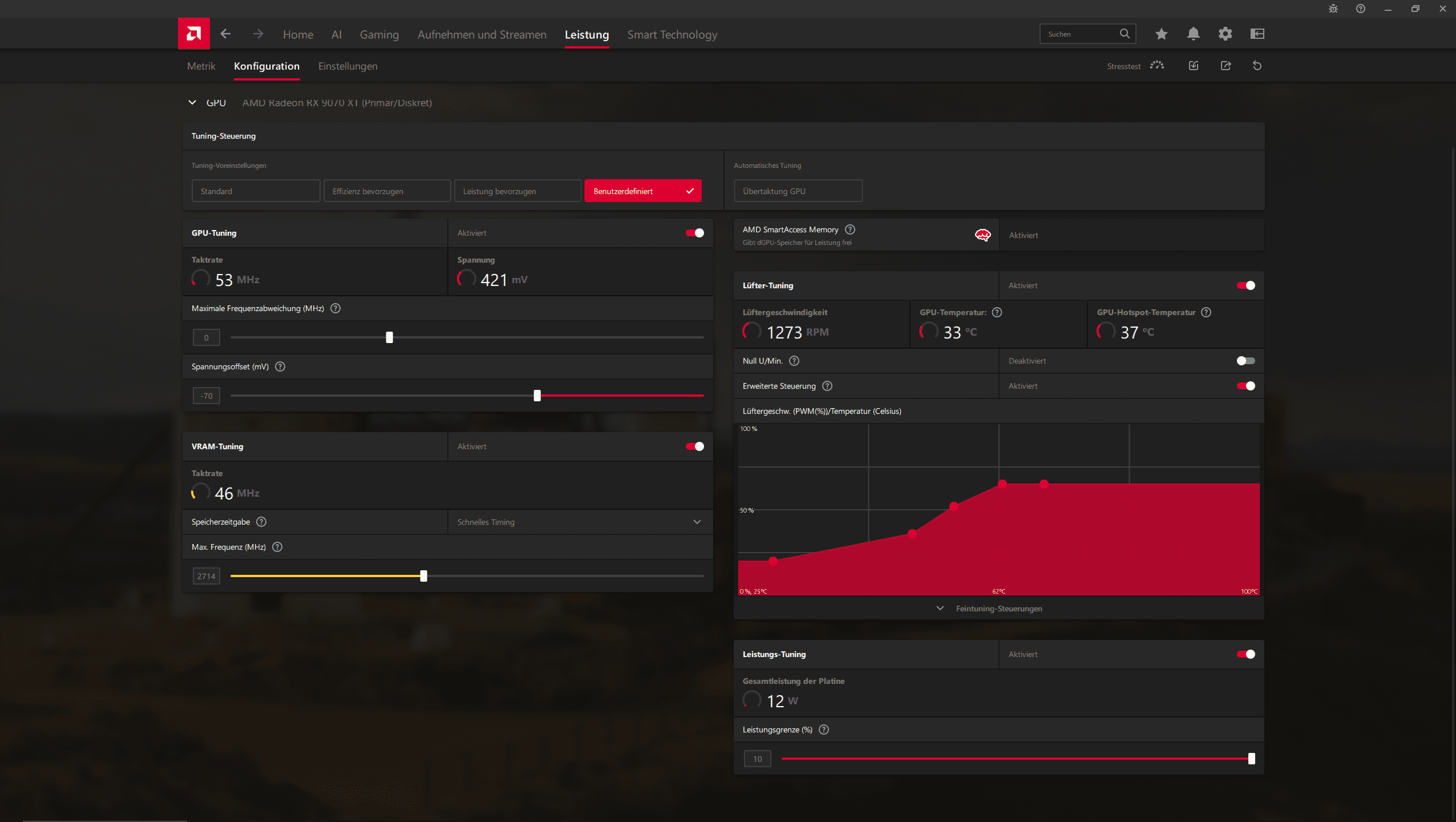Switch to the Metrik subtab
Viewport: 1456px width, 822px height.
point(201,66)
